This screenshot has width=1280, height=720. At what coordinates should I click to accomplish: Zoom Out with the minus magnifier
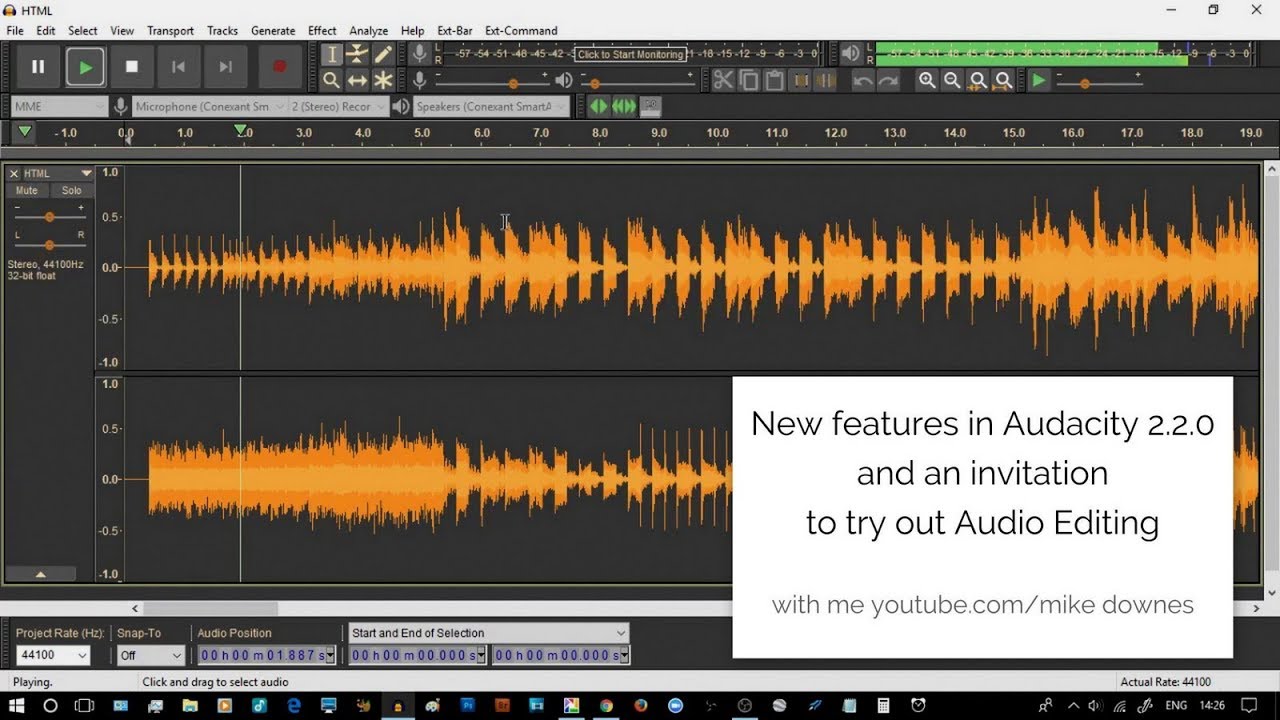click(952, 81)
